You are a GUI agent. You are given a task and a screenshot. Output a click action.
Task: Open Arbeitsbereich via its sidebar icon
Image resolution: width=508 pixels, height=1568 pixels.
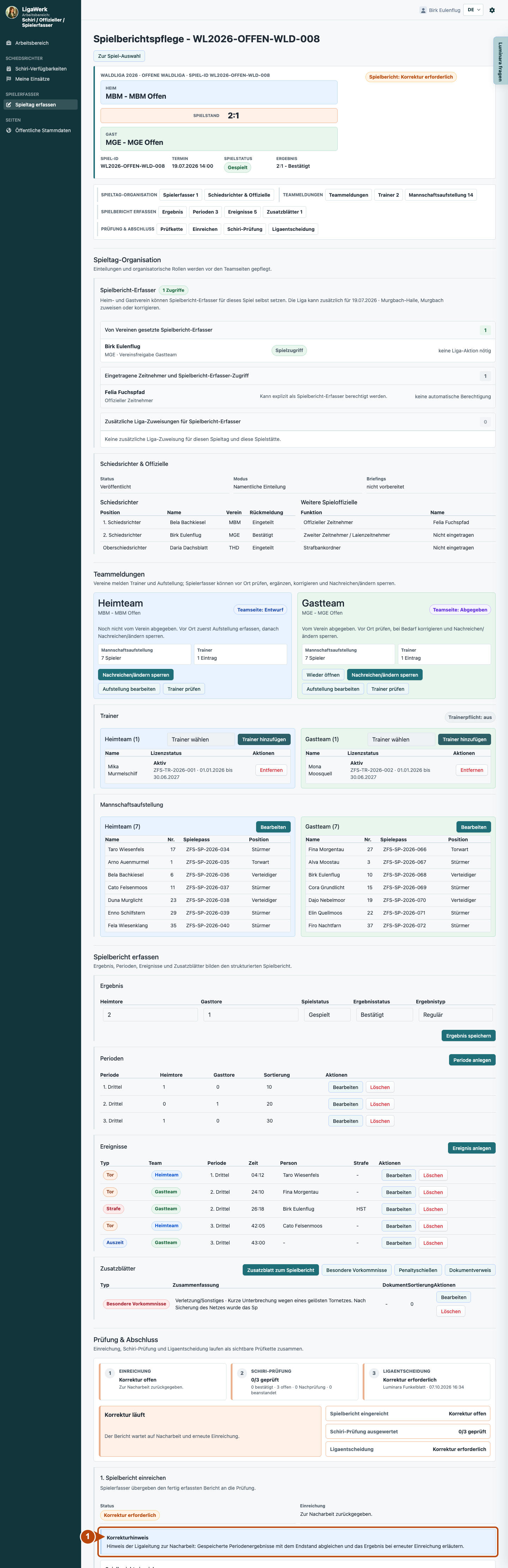8,43
